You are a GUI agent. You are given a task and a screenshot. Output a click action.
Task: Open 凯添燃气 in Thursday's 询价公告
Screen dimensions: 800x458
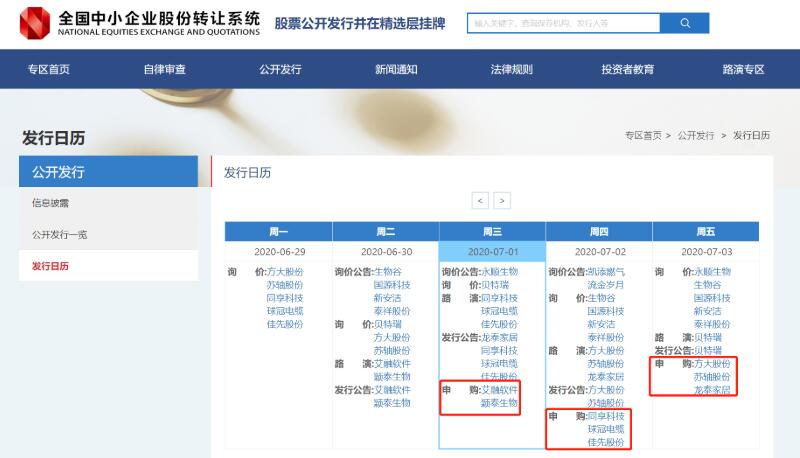click(x=606, y=271)
